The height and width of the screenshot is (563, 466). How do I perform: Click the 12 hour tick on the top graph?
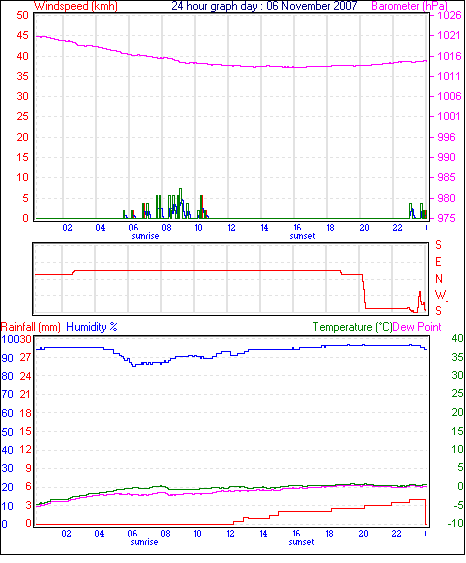coord(231,228)
